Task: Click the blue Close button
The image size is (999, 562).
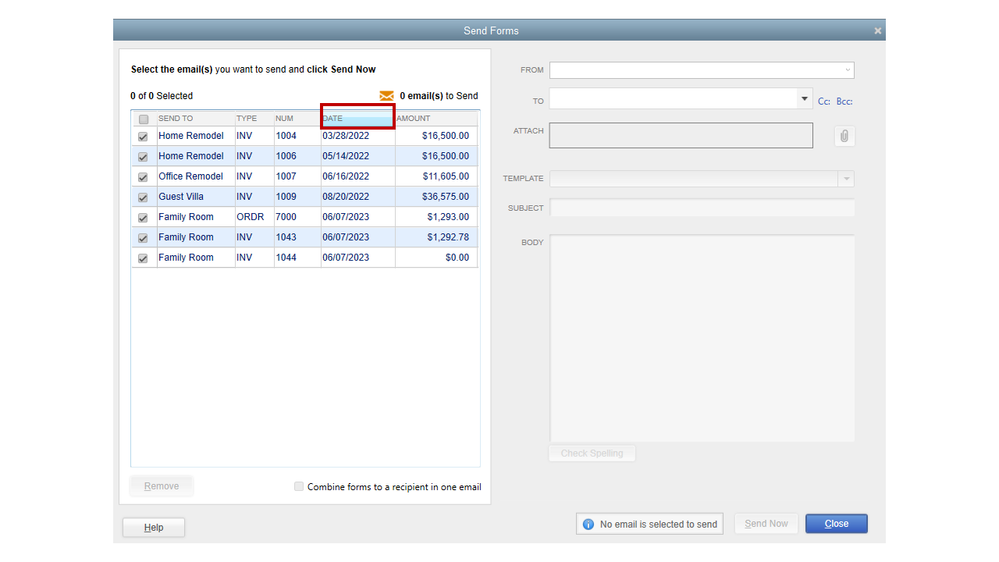Action: click(x=836, y=524)
